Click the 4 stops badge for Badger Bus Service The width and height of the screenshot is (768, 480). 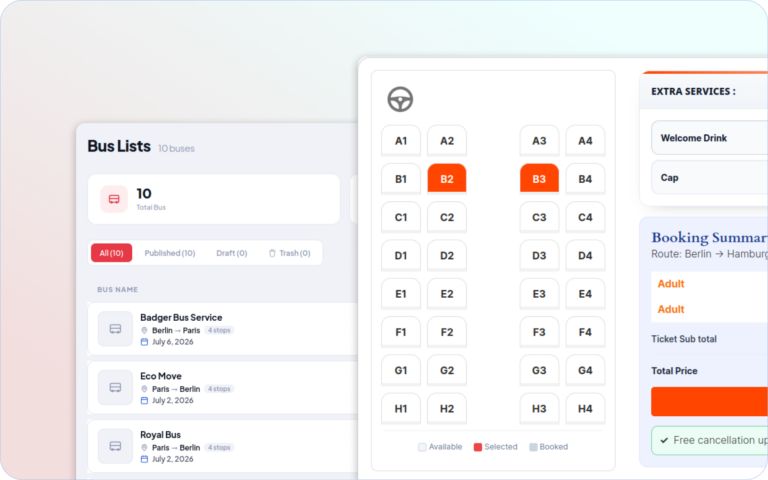[x=219, y=330]
